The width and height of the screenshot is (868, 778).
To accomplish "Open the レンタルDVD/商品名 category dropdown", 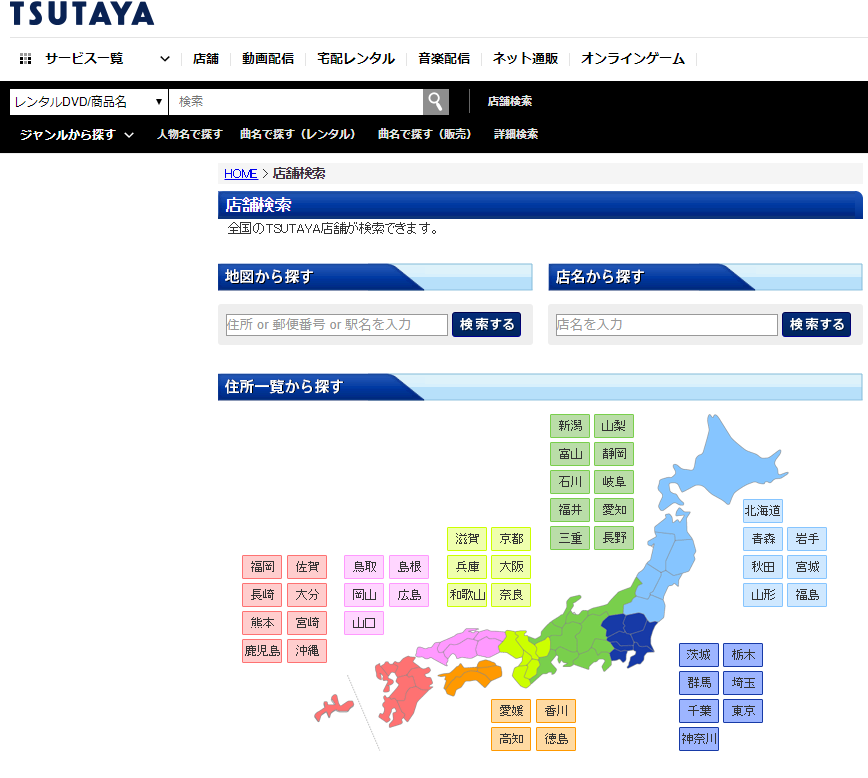I will click(88, 102).
